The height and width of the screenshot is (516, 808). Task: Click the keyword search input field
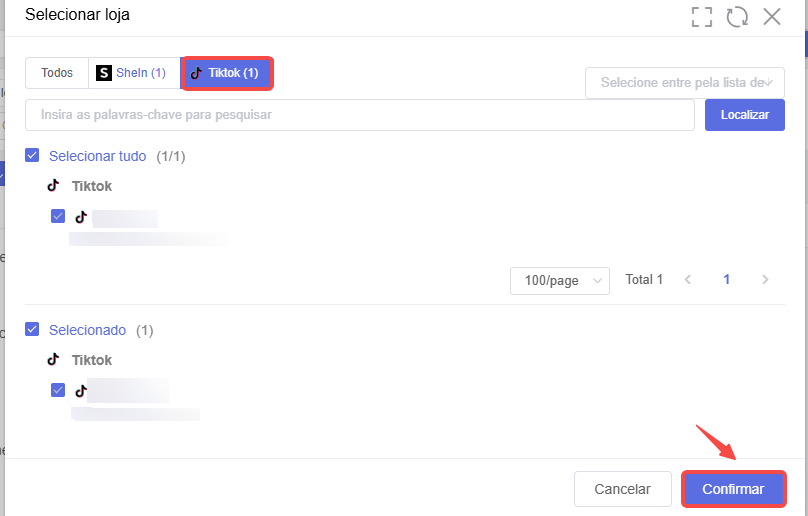pos(360,114)
